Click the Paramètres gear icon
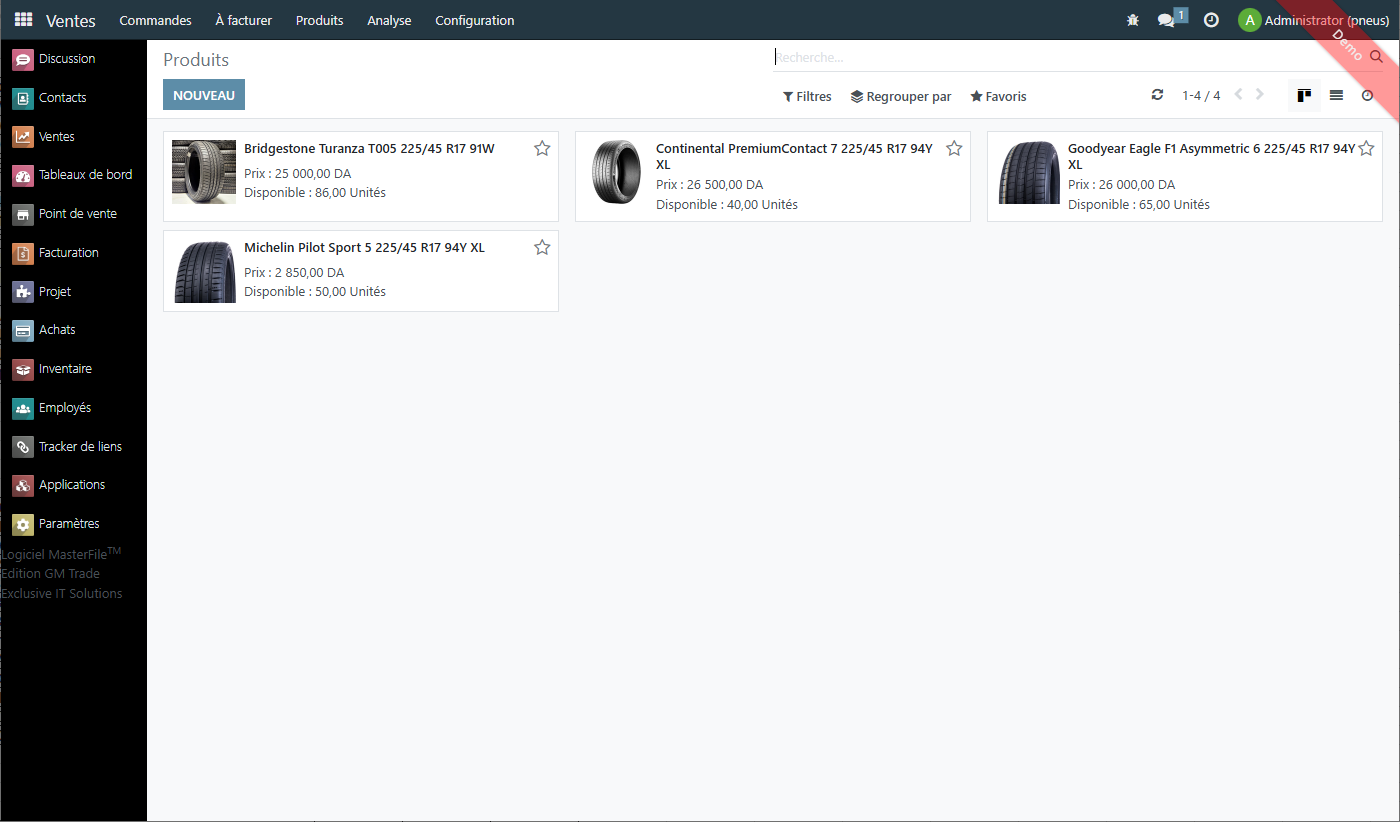This screenshot has height=822, width=1400. [x=23, y=525]
